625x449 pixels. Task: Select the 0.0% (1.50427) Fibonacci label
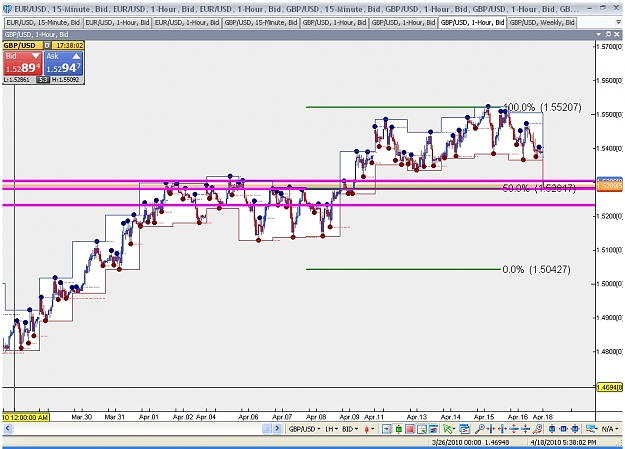pyautogui.click(x=536, y=270)
